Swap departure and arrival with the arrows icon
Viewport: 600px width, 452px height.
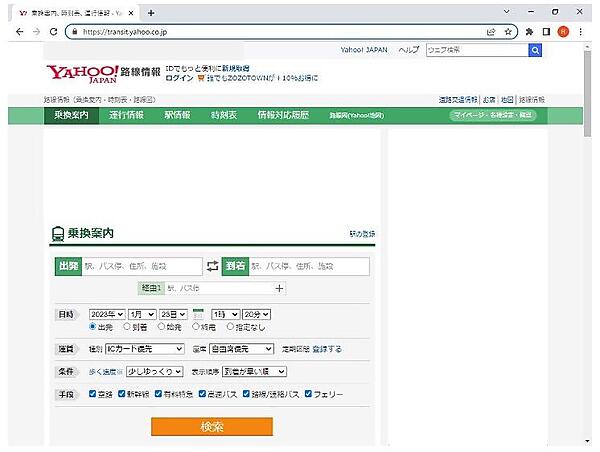click(x=212, y=266)
